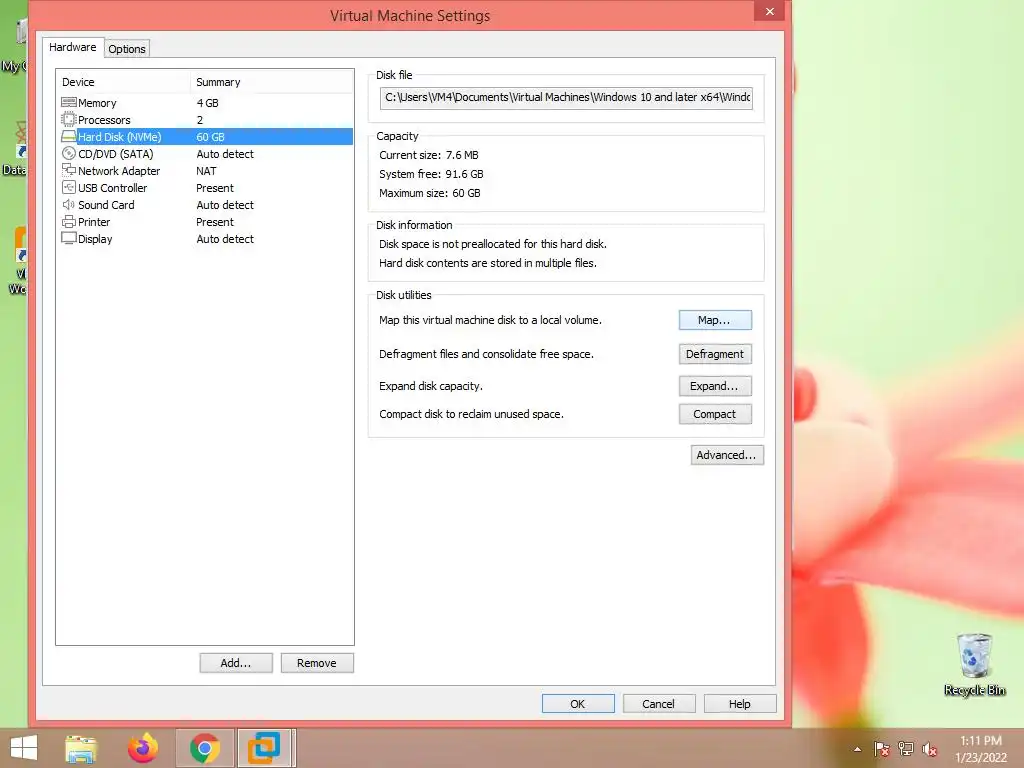Select the Network Adapter row label
The height and width of the screenshot is (768, 1024).
click(x=119, y=171)
